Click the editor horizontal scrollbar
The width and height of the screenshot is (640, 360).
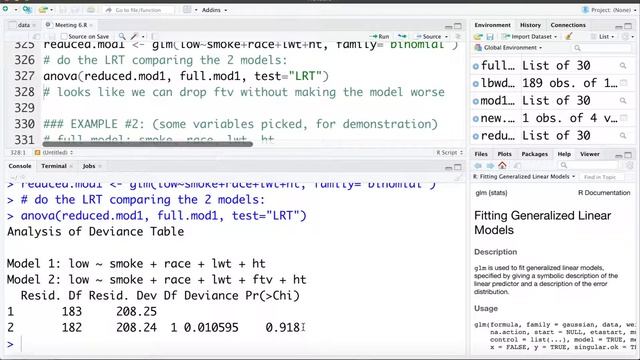click(x=147, y=144)
